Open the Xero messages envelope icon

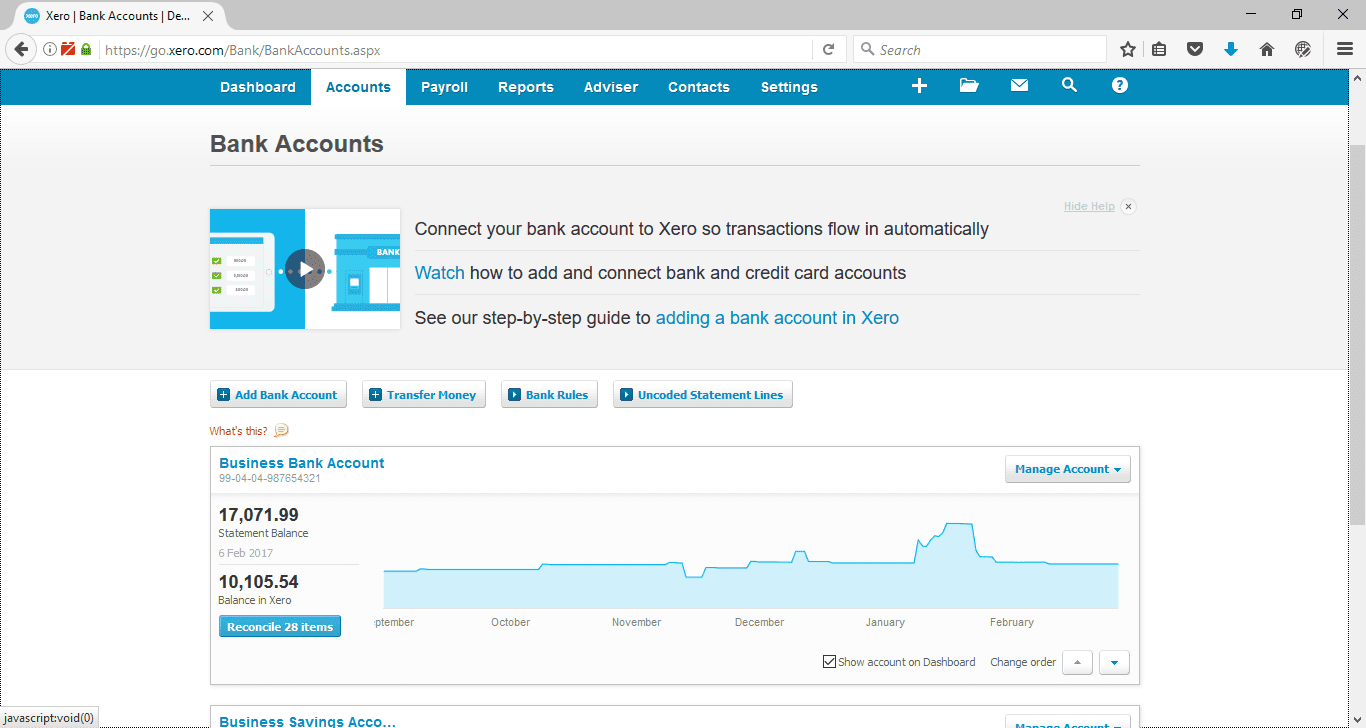[x=1019, y=86]
